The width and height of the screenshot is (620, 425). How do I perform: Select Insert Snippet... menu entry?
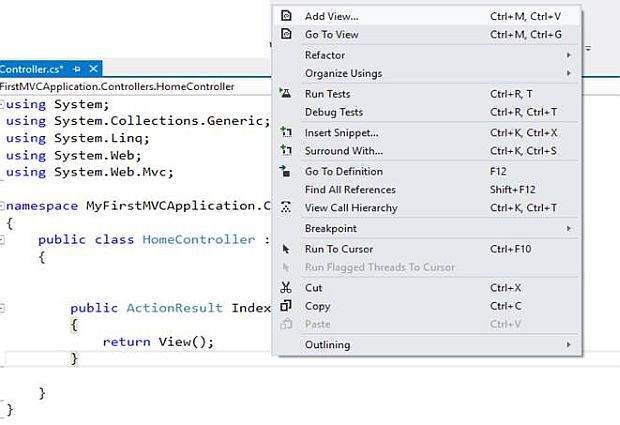tap(427, 132)
